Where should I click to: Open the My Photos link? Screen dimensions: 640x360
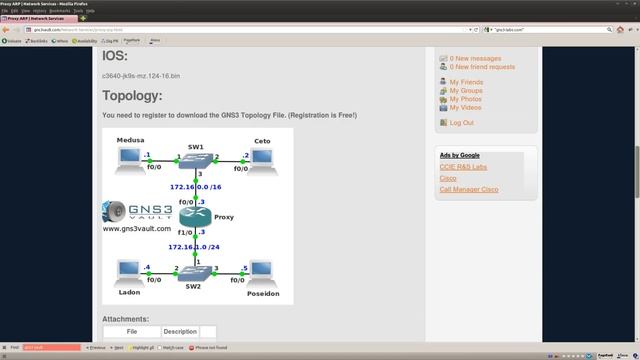465,99
